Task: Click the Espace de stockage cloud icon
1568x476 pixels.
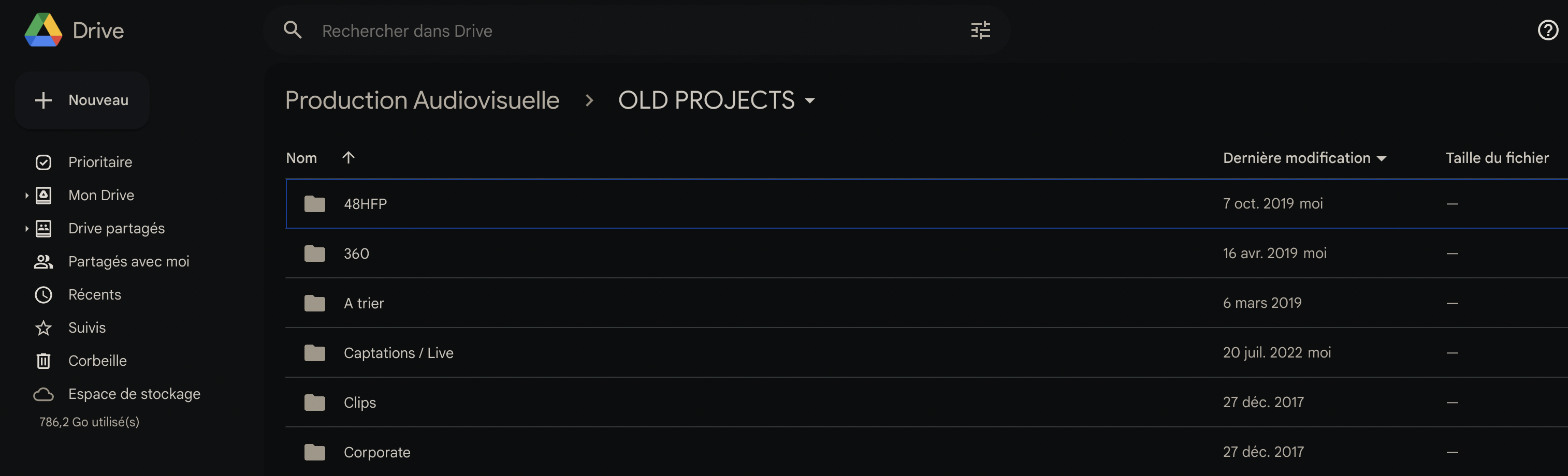Action: pyautogui.click(x=43, y=395)
